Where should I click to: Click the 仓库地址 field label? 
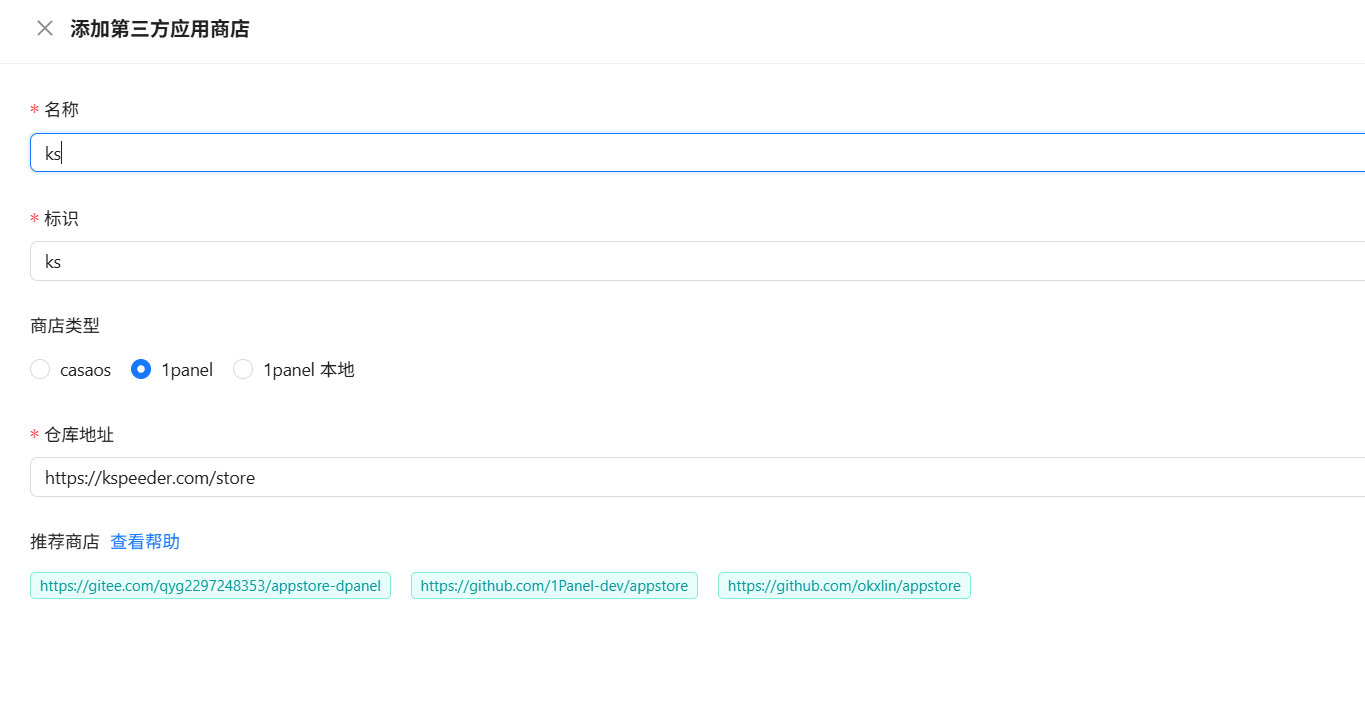[79, 435]
